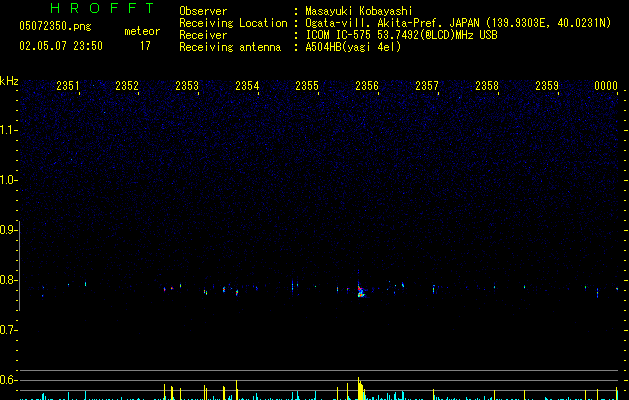
Task: Click the 1.1 kHz axis label
Action: [x=7, y=130]
